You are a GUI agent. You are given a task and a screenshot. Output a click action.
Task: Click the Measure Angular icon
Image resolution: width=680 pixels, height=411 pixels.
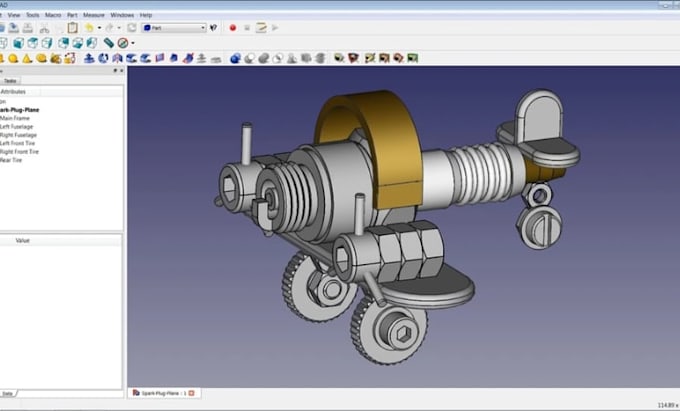[x=353, y=58]
